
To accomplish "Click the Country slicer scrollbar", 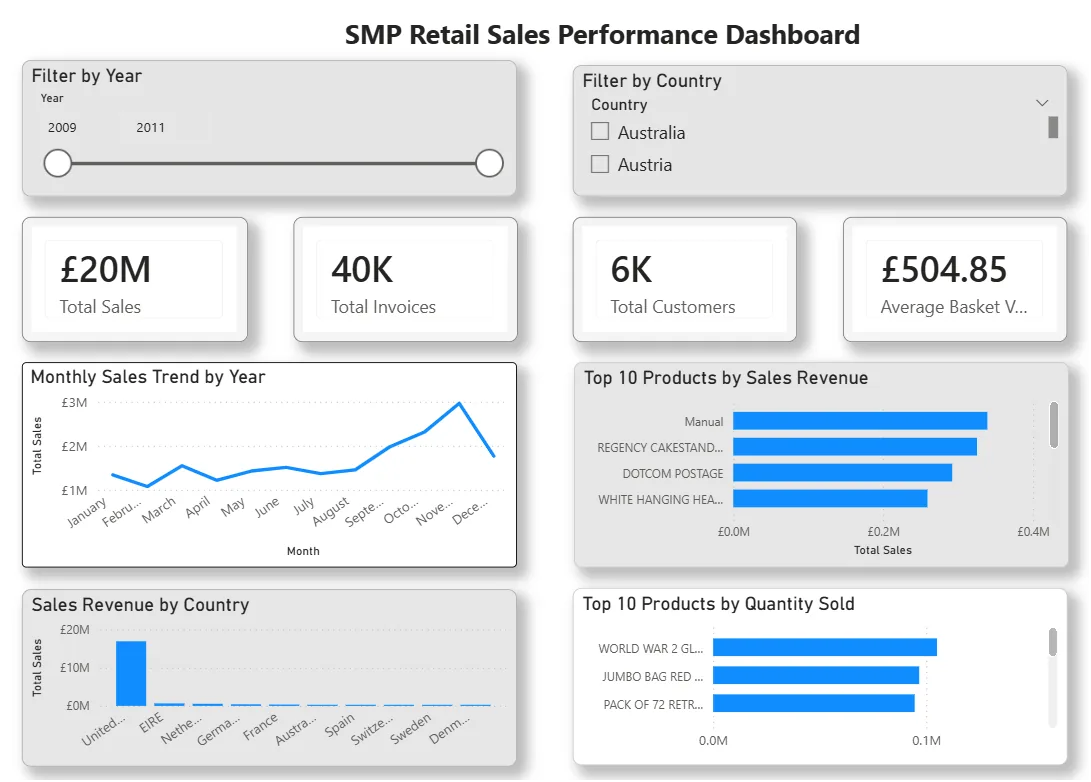I will pos(1053,127).
